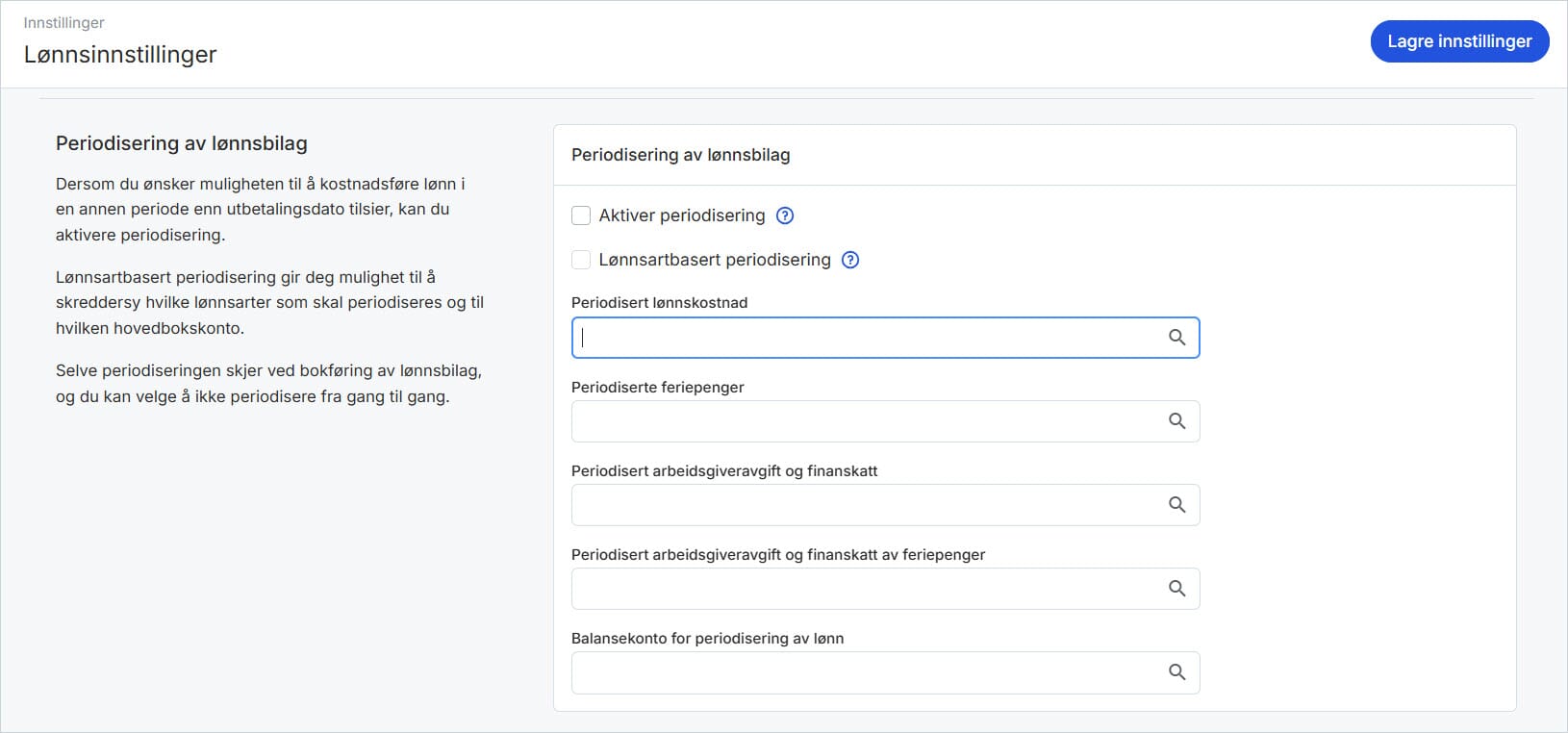Click search icon in Balansekonto for periodisering field
The width and height of the screenshot is (1568, 733).
(1176, 672)
